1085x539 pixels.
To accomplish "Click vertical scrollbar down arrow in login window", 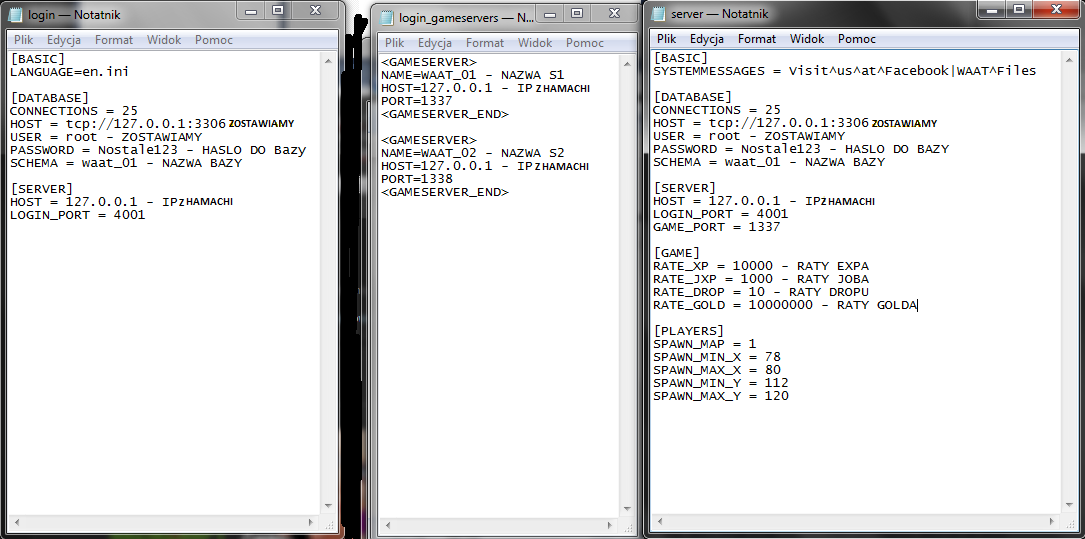I will tap(328, 506).
